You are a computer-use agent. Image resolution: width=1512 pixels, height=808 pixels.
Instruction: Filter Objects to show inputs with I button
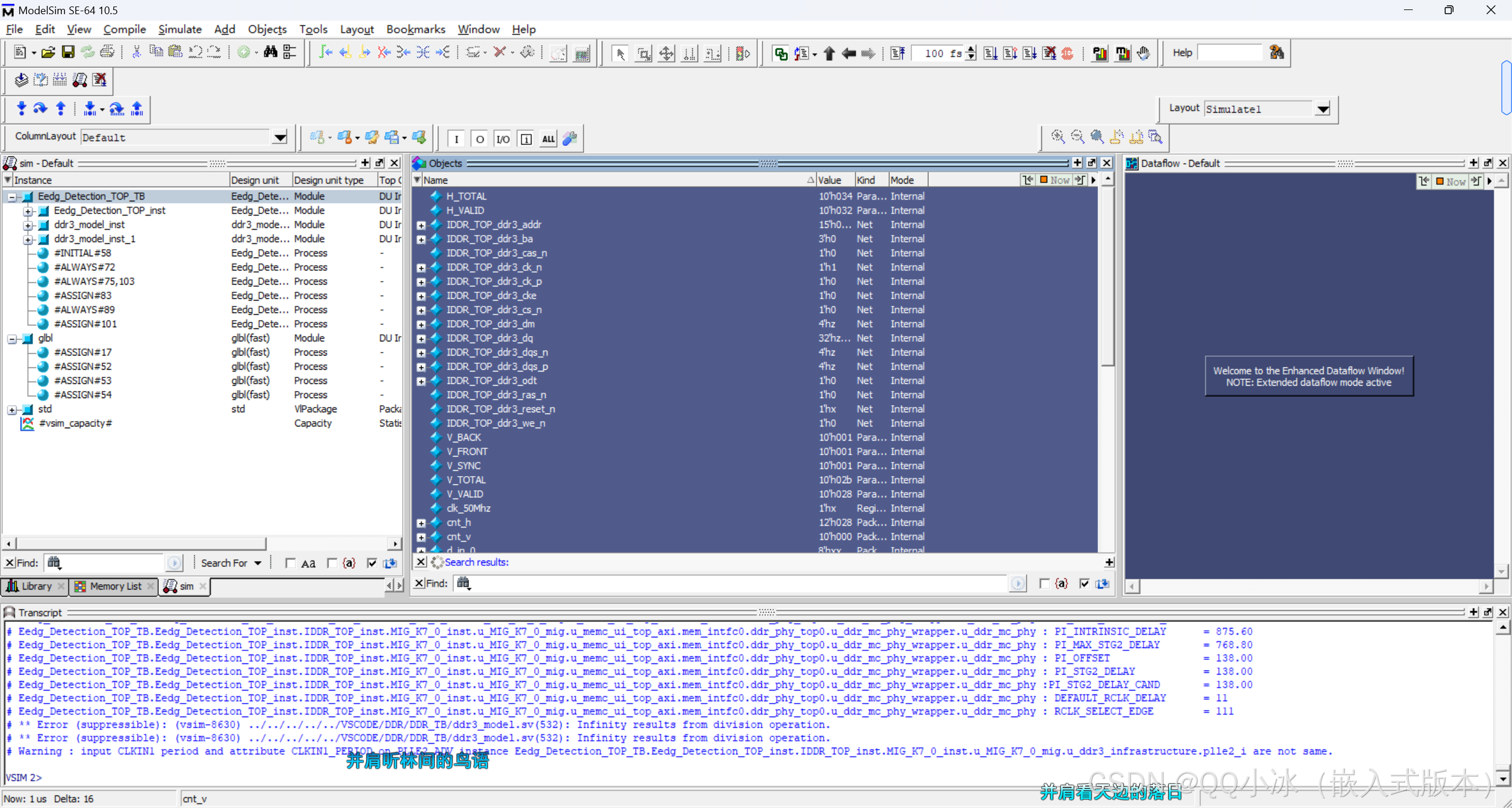coord(457,138)
